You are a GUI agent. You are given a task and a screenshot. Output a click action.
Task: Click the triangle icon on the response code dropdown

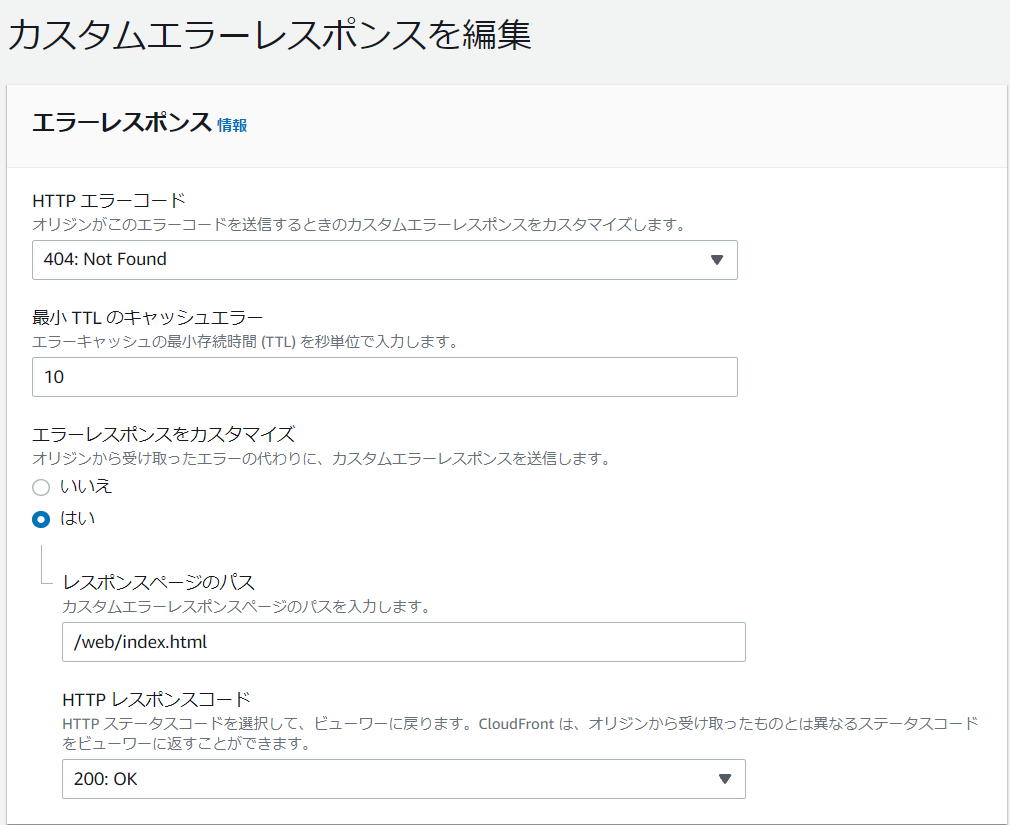coord(726,779)
